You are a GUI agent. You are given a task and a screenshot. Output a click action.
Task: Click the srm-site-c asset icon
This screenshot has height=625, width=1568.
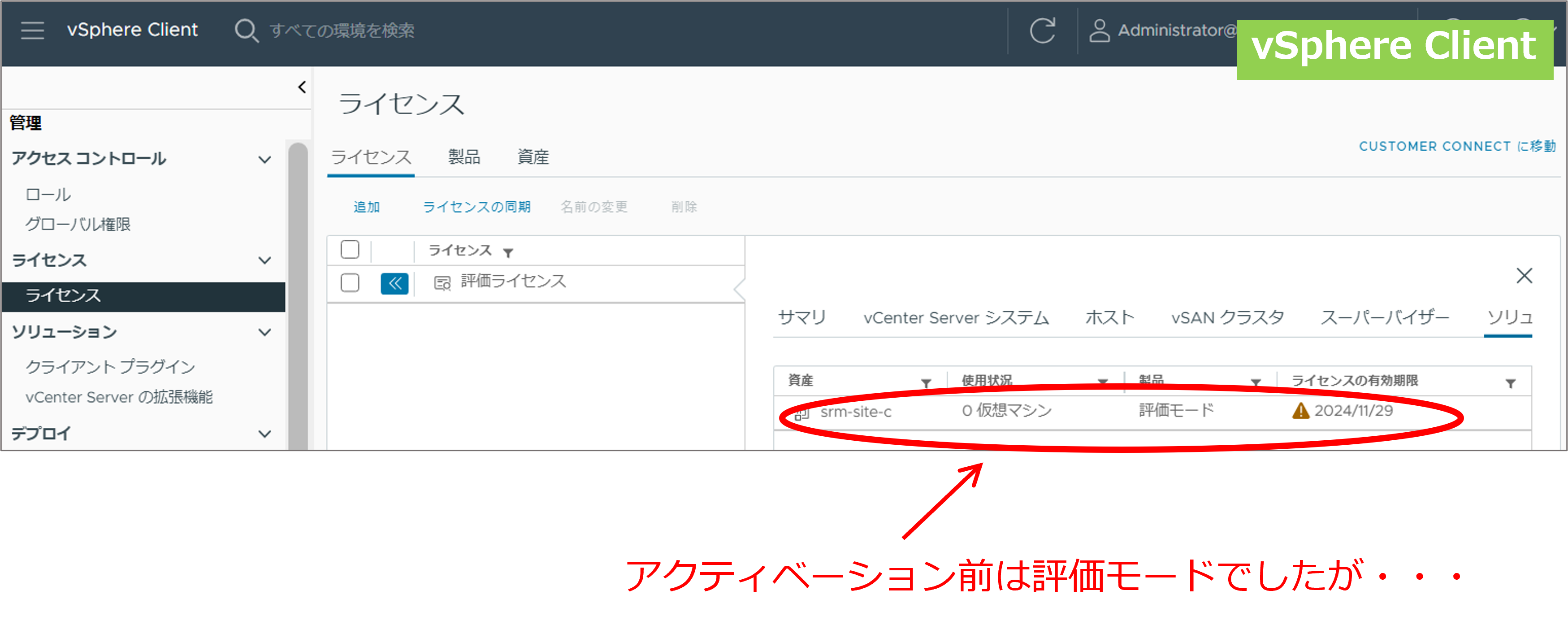[x=802, y=413]
